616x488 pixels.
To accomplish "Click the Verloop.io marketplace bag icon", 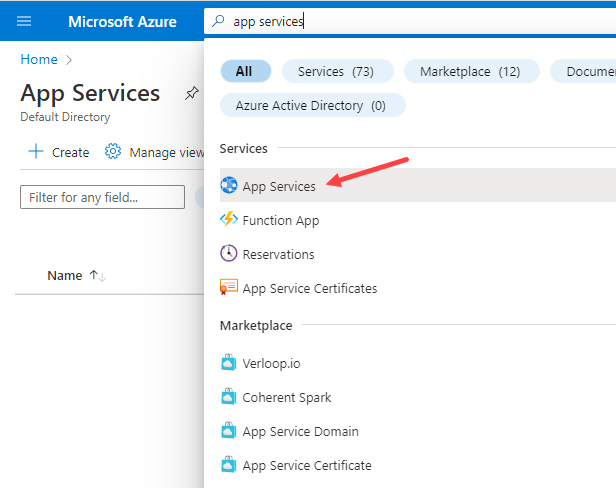I will coord(229,363).
